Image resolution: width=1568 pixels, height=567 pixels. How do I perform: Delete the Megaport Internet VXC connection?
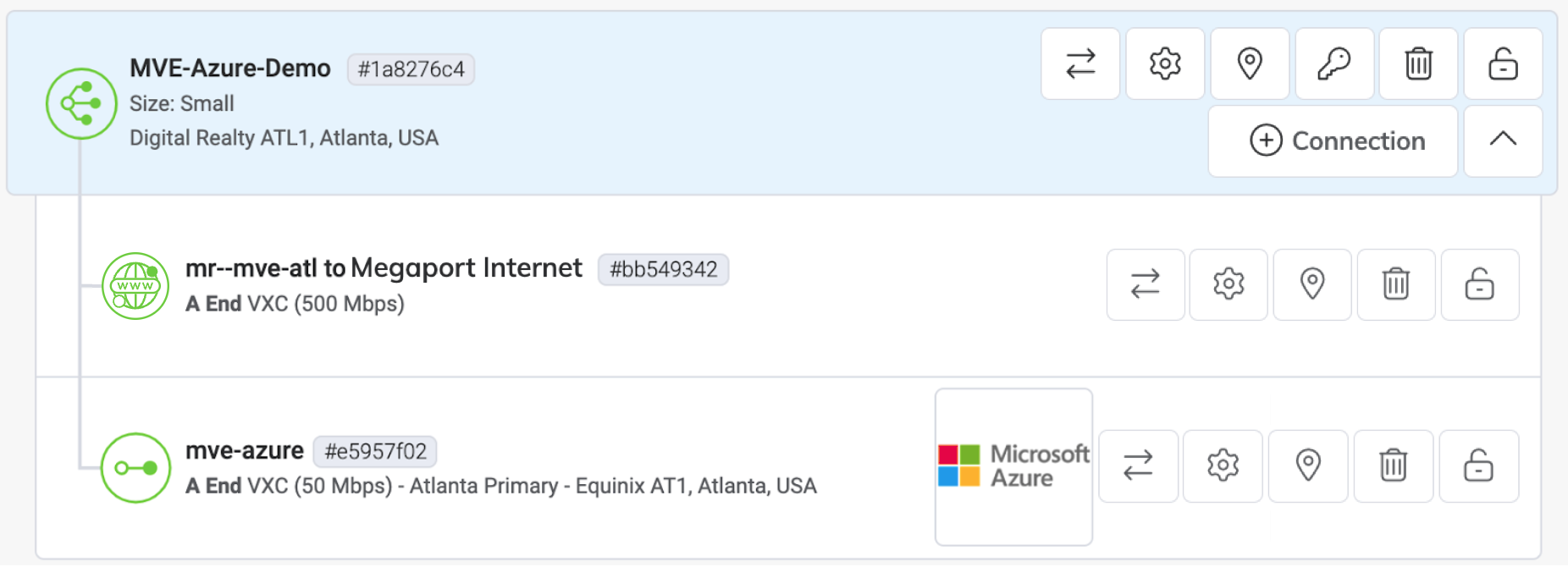point(1395,284)
